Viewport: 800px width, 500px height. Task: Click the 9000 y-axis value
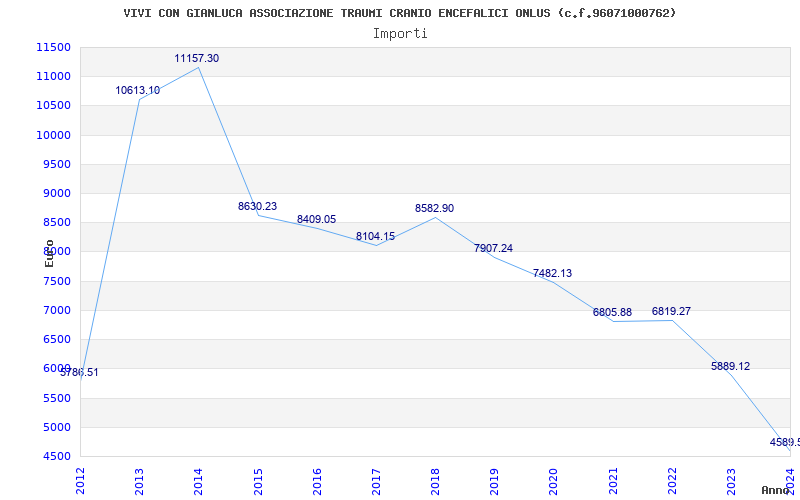56,193
